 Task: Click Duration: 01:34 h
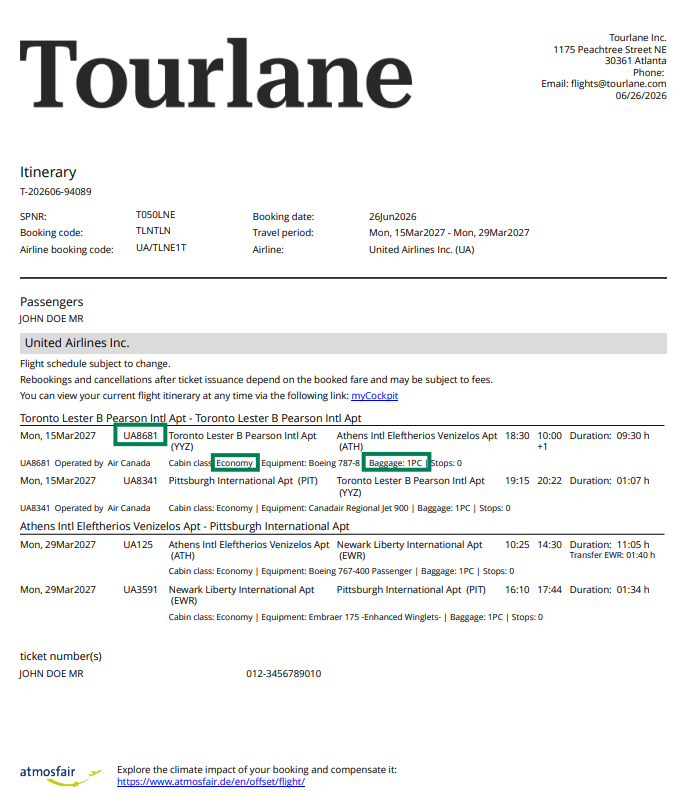click(x=609, y=590)
